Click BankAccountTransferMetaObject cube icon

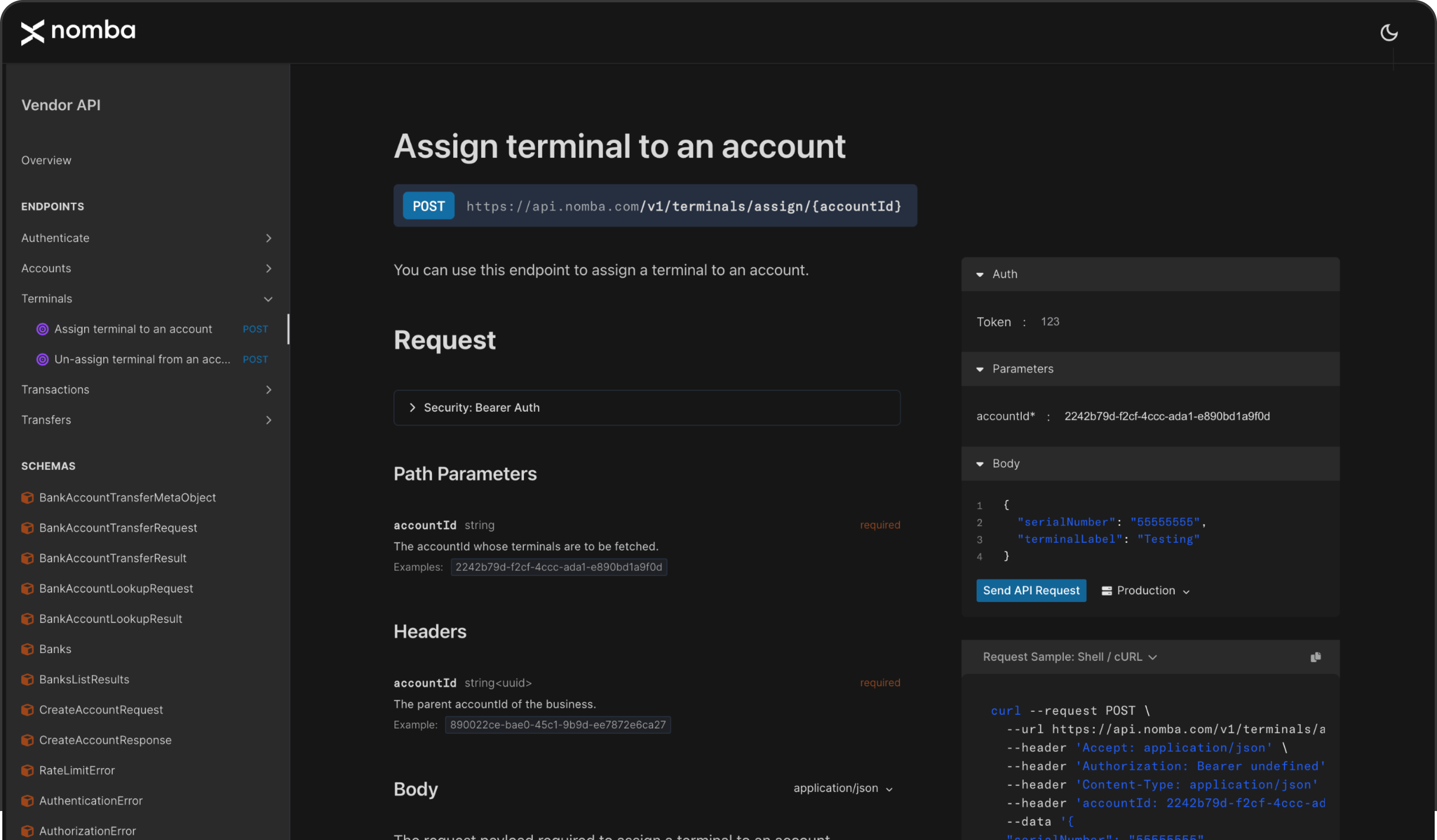27,497
